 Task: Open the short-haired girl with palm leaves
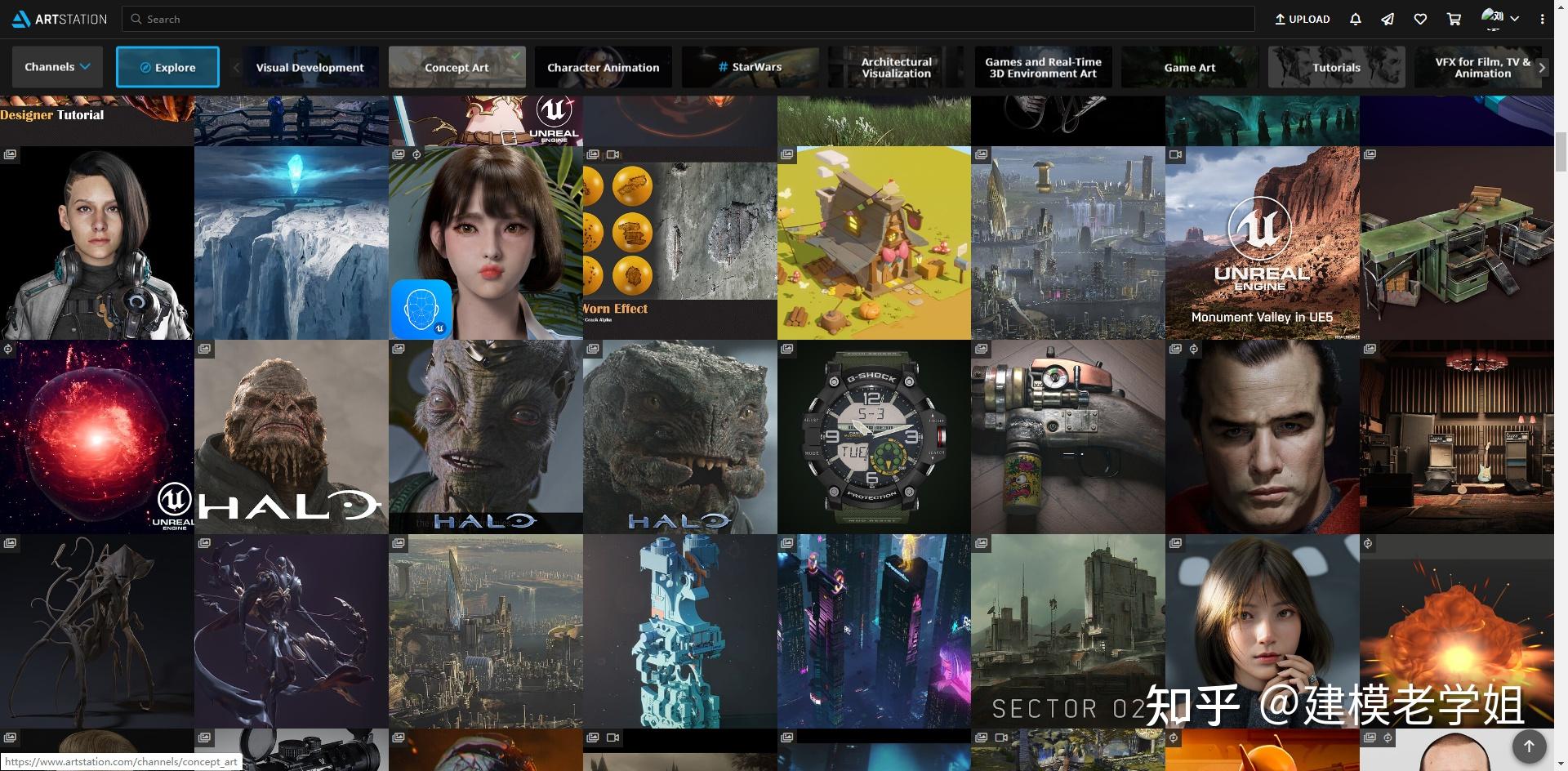pyautogui.click(x=485, y=243)
